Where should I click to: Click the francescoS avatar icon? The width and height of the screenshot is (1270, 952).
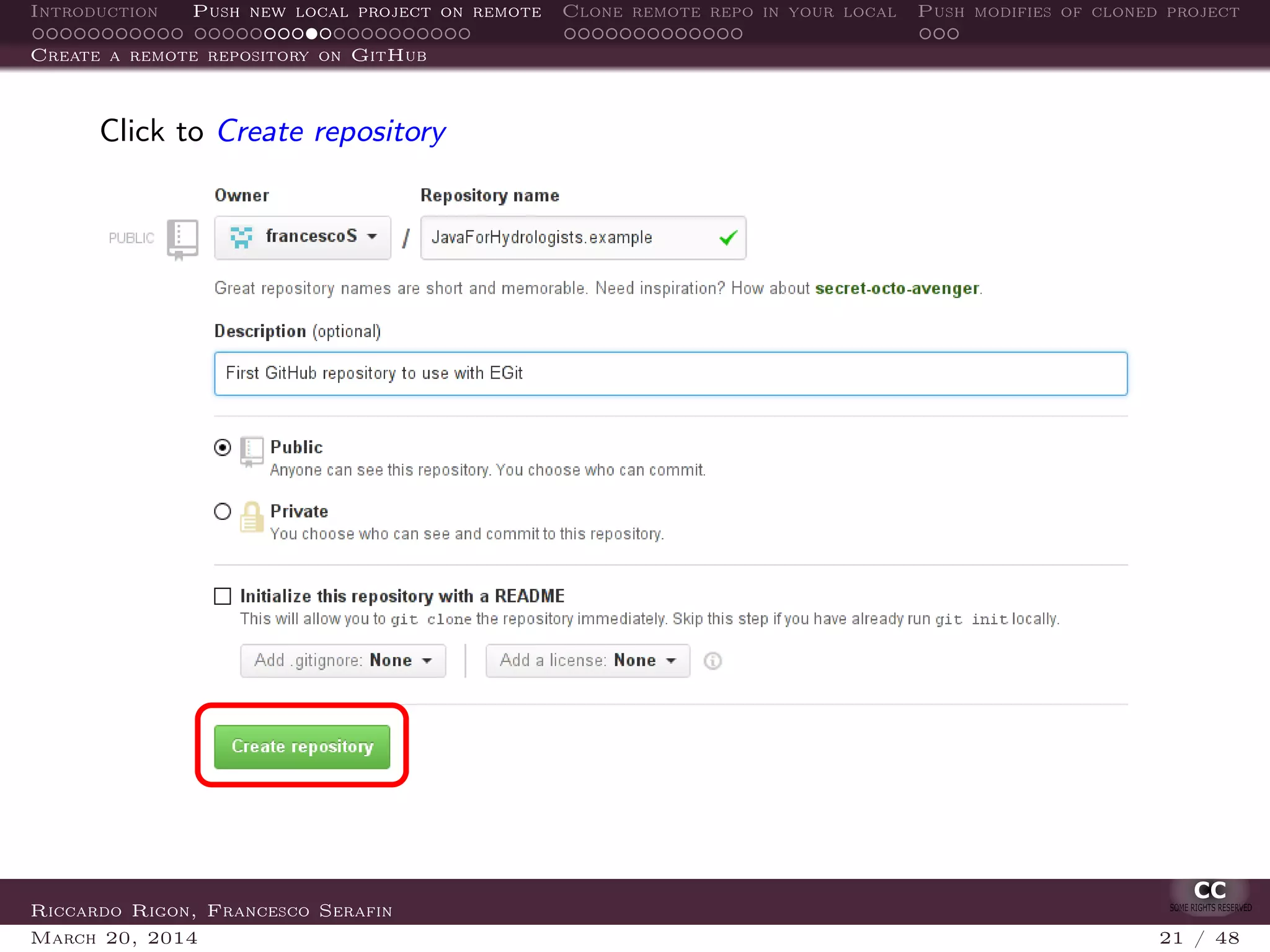tap(241, 237)
